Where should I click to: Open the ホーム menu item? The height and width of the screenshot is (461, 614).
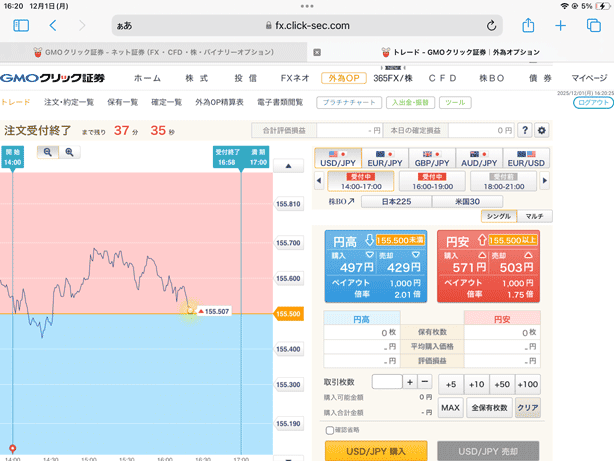(147, 78)
